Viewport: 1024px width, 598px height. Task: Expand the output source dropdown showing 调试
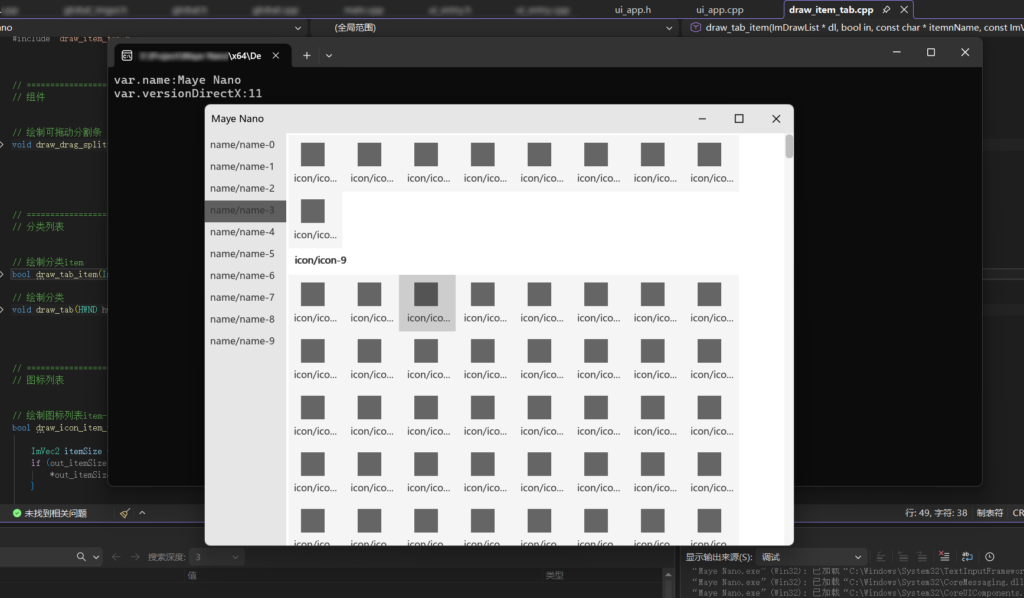point(810,557)
